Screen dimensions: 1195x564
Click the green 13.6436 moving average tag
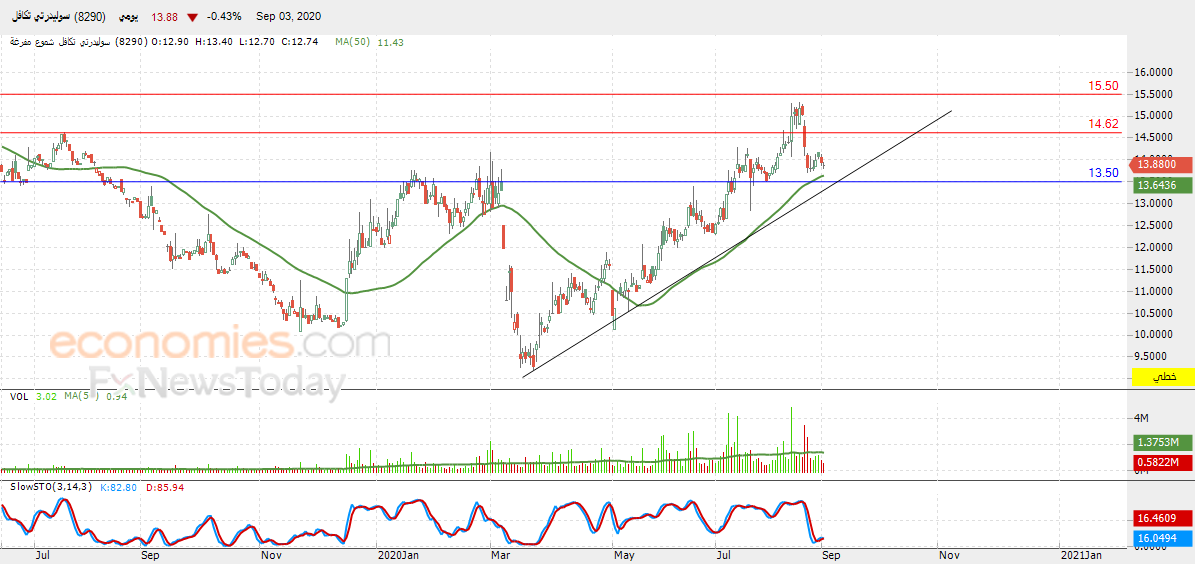(1162, 185)
